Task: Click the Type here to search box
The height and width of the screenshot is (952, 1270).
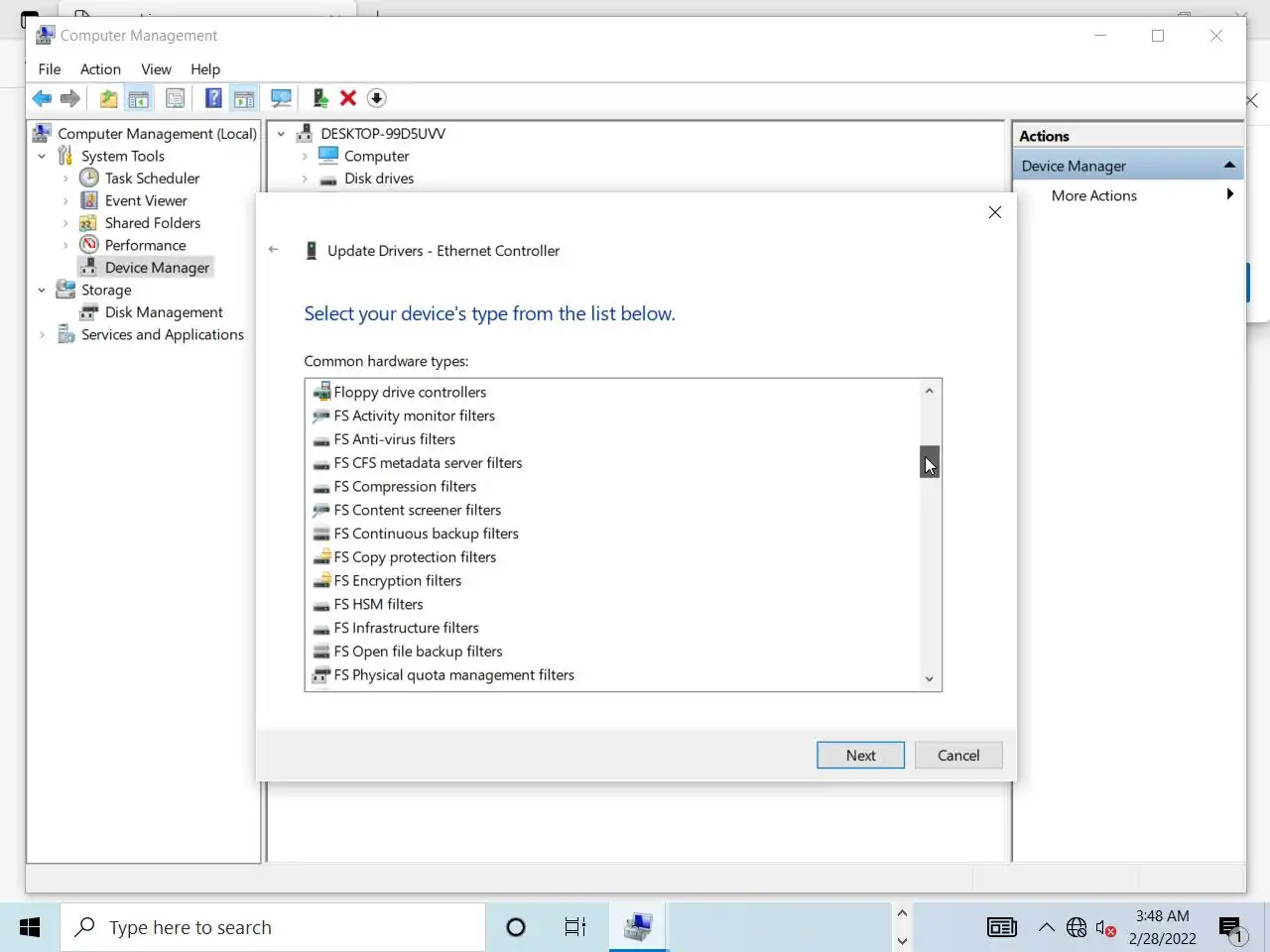Action: tap(273, 927)
